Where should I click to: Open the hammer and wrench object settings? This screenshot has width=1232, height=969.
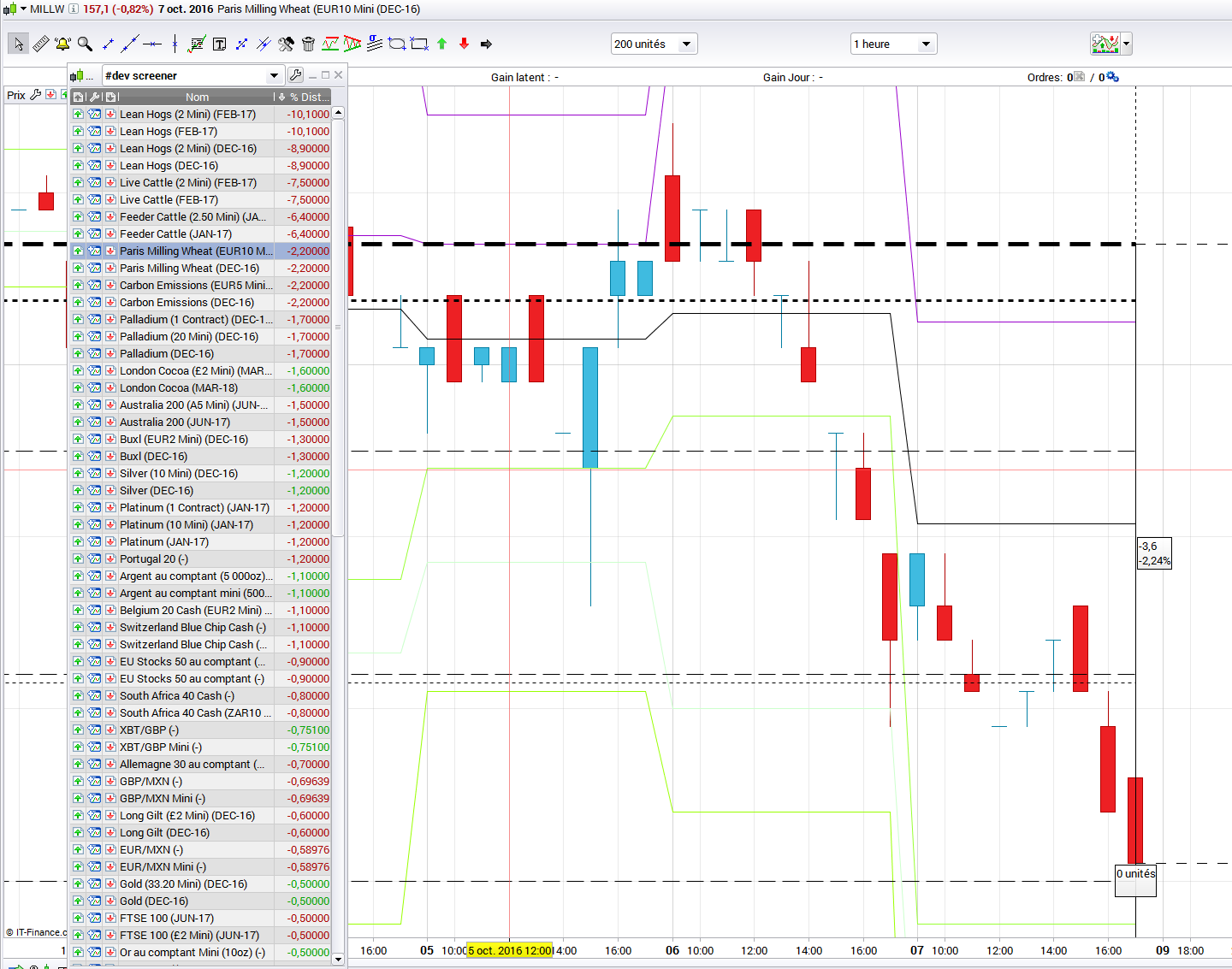(286, 44)
